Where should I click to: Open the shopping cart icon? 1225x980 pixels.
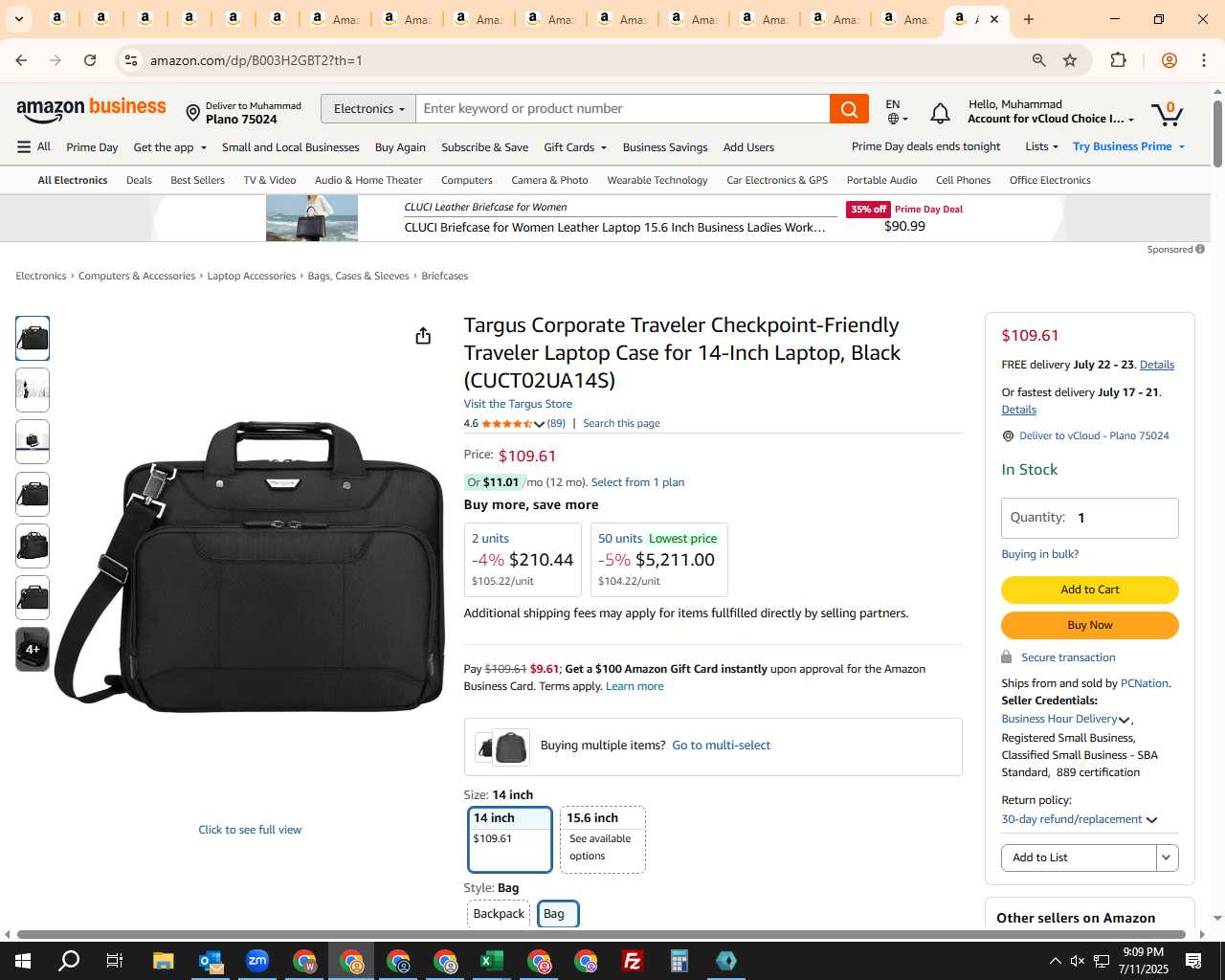click(x=1167, y=113)
